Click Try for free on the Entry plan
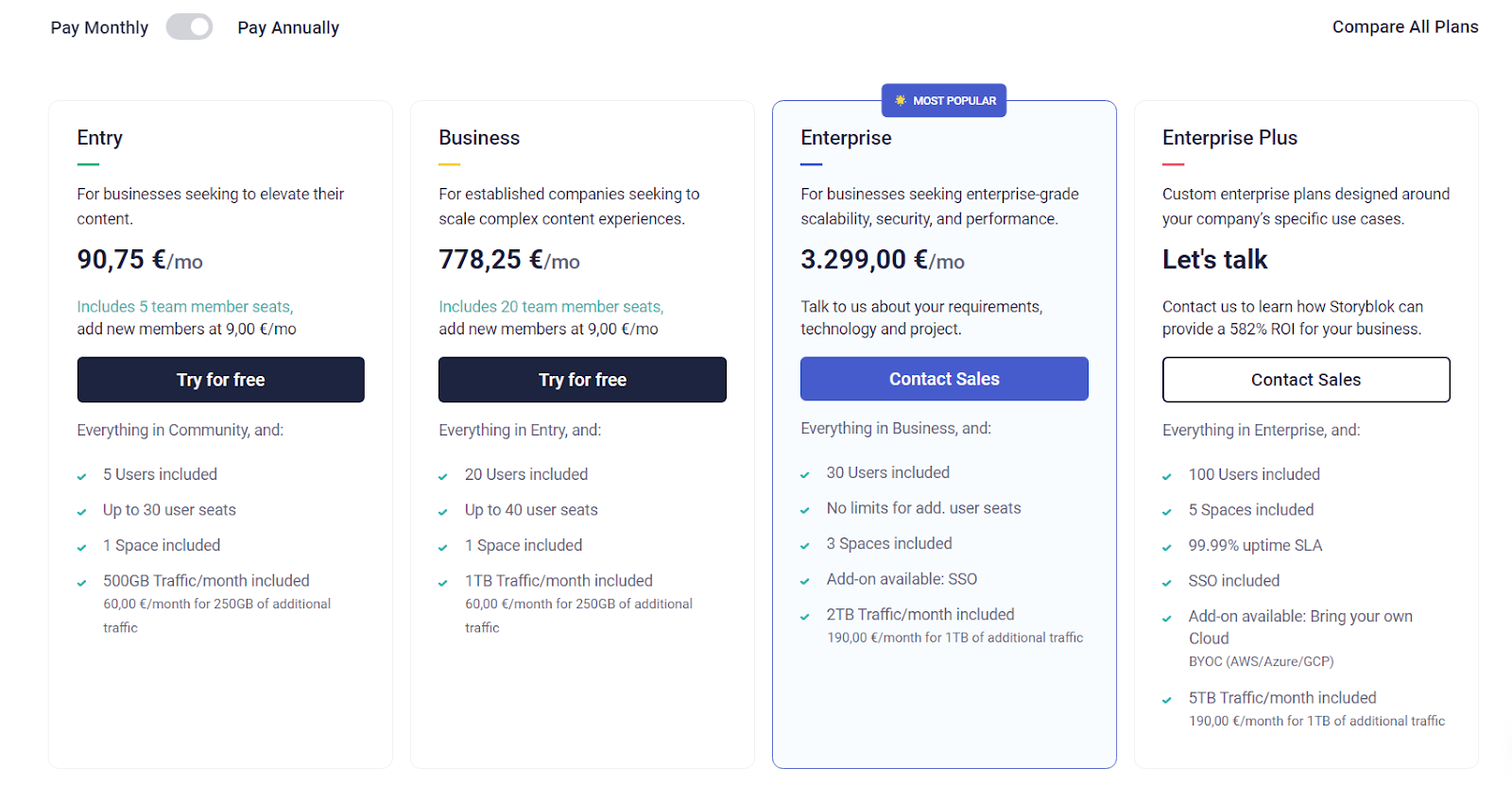 point(220,379)
